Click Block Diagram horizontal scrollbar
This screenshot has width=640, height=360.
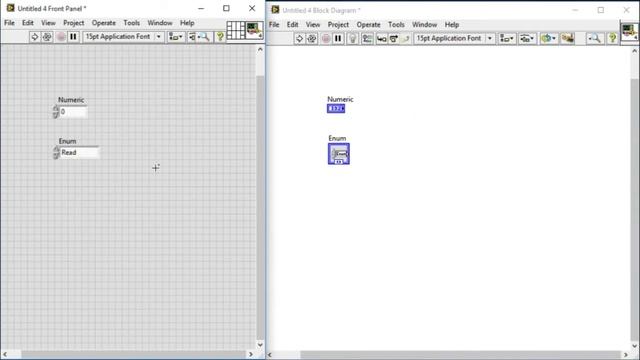[460, 355]
